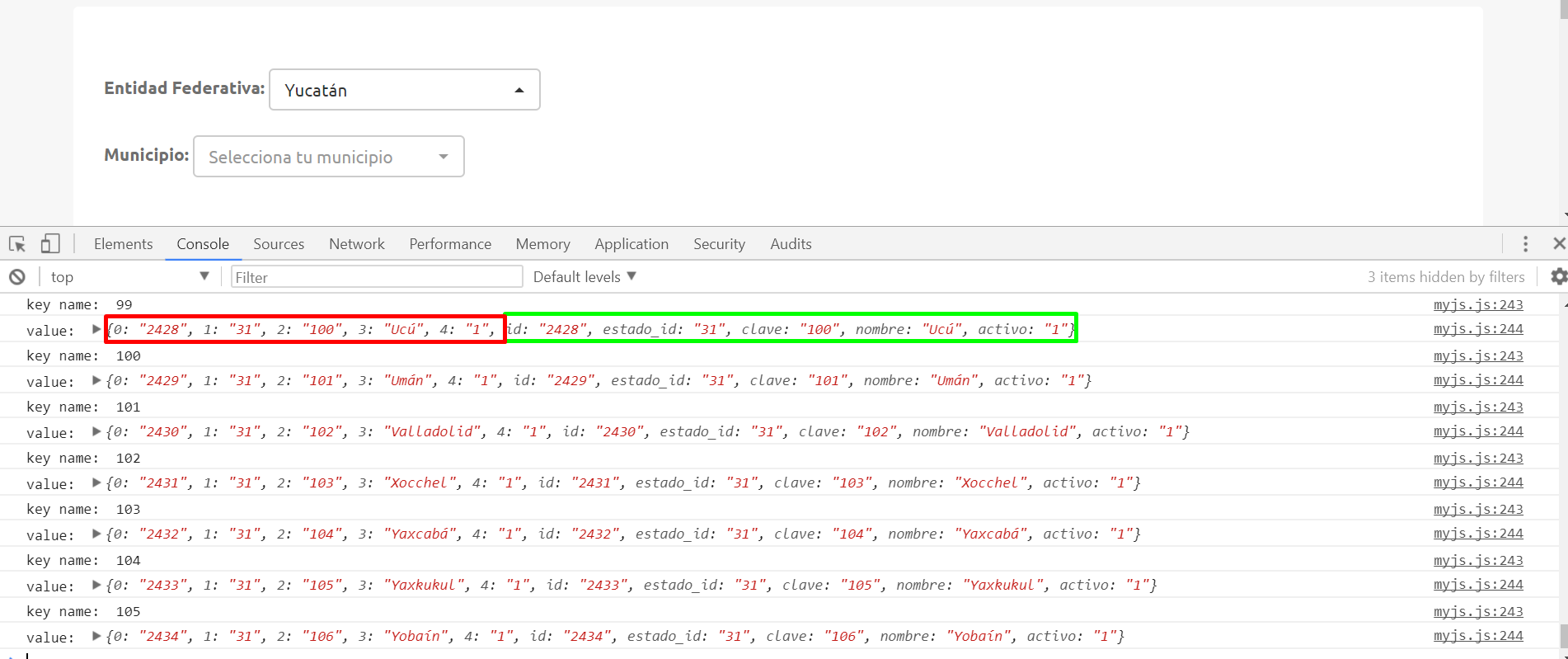Open myjs.js:243 link for key name 105
The height and width of the screenshot is (659, 1568).
(x=1478, y=612)
